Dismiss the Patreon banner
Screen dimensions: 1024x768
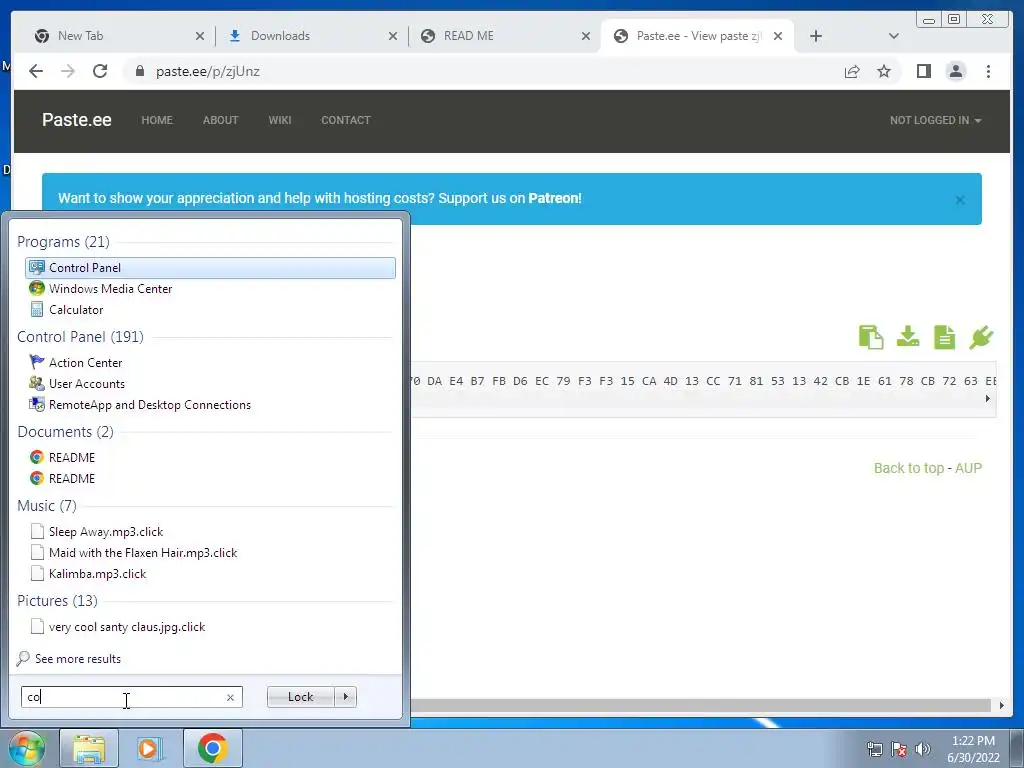[960, 200]
